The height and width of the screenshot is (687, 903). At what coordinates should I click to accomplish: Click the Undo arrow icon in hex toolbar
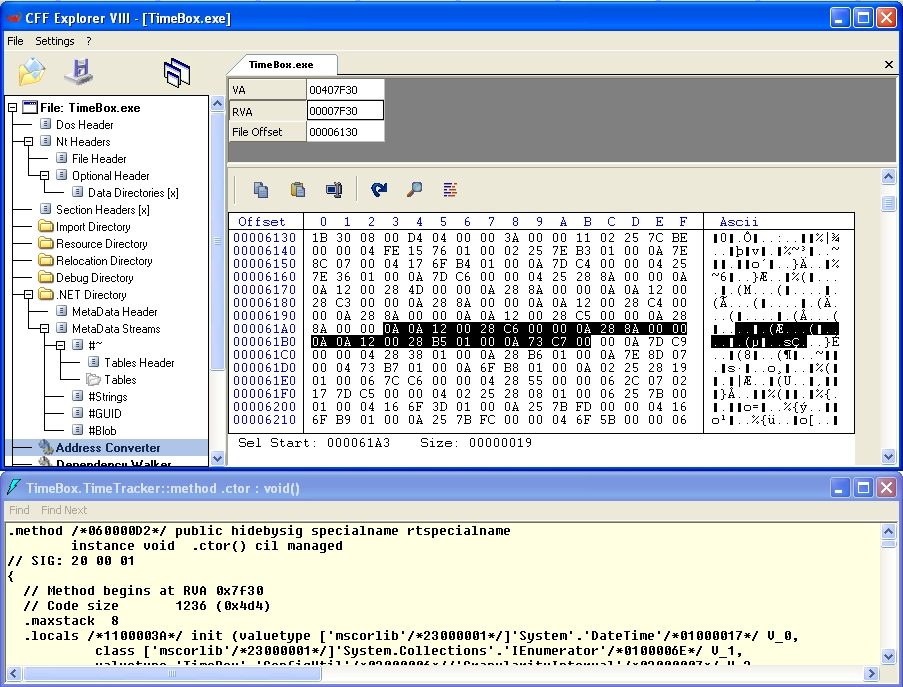coord(379,189)
